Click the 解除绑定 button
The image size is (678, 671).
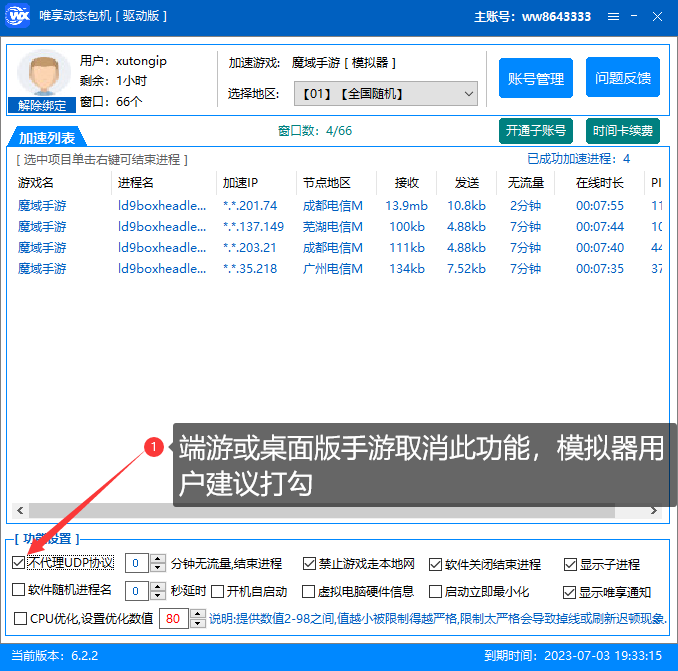[42, 105]
